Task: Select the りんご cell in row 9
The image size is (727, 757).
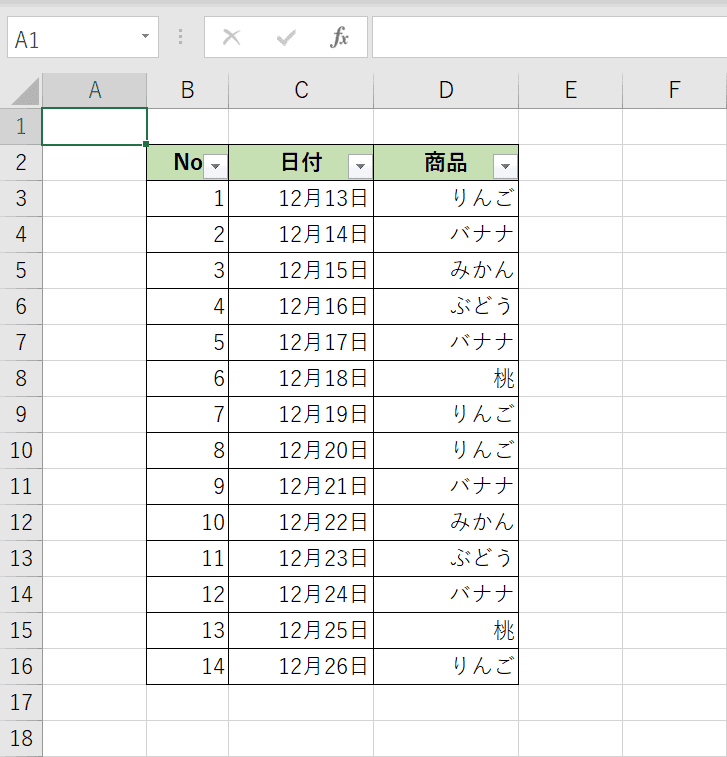Action: pyautogui.click(x=446, y=414)
